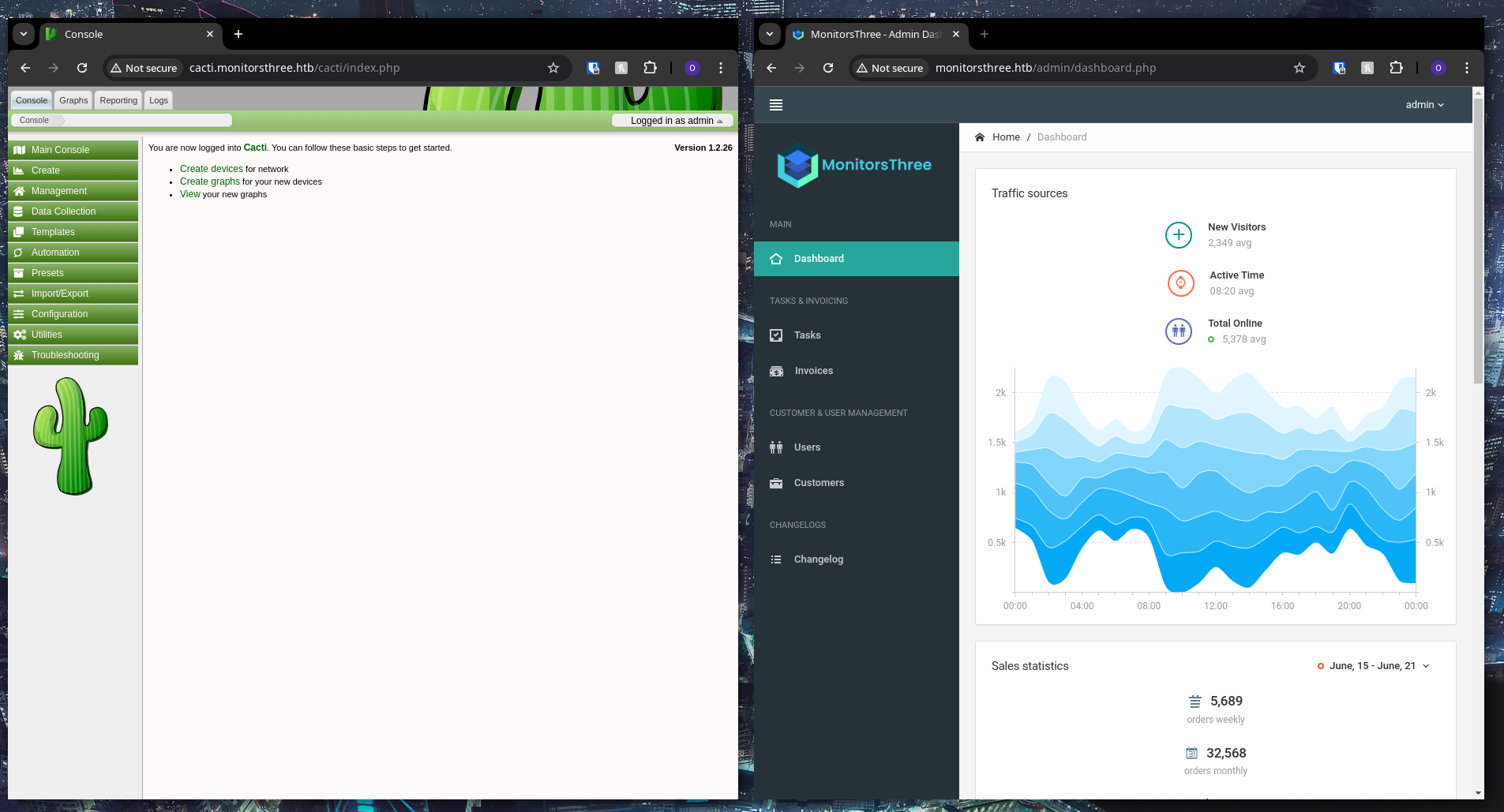Screen dimensions: 1504x812
Task: Reload the Cacti browser page
Action: tap(82, 68)
